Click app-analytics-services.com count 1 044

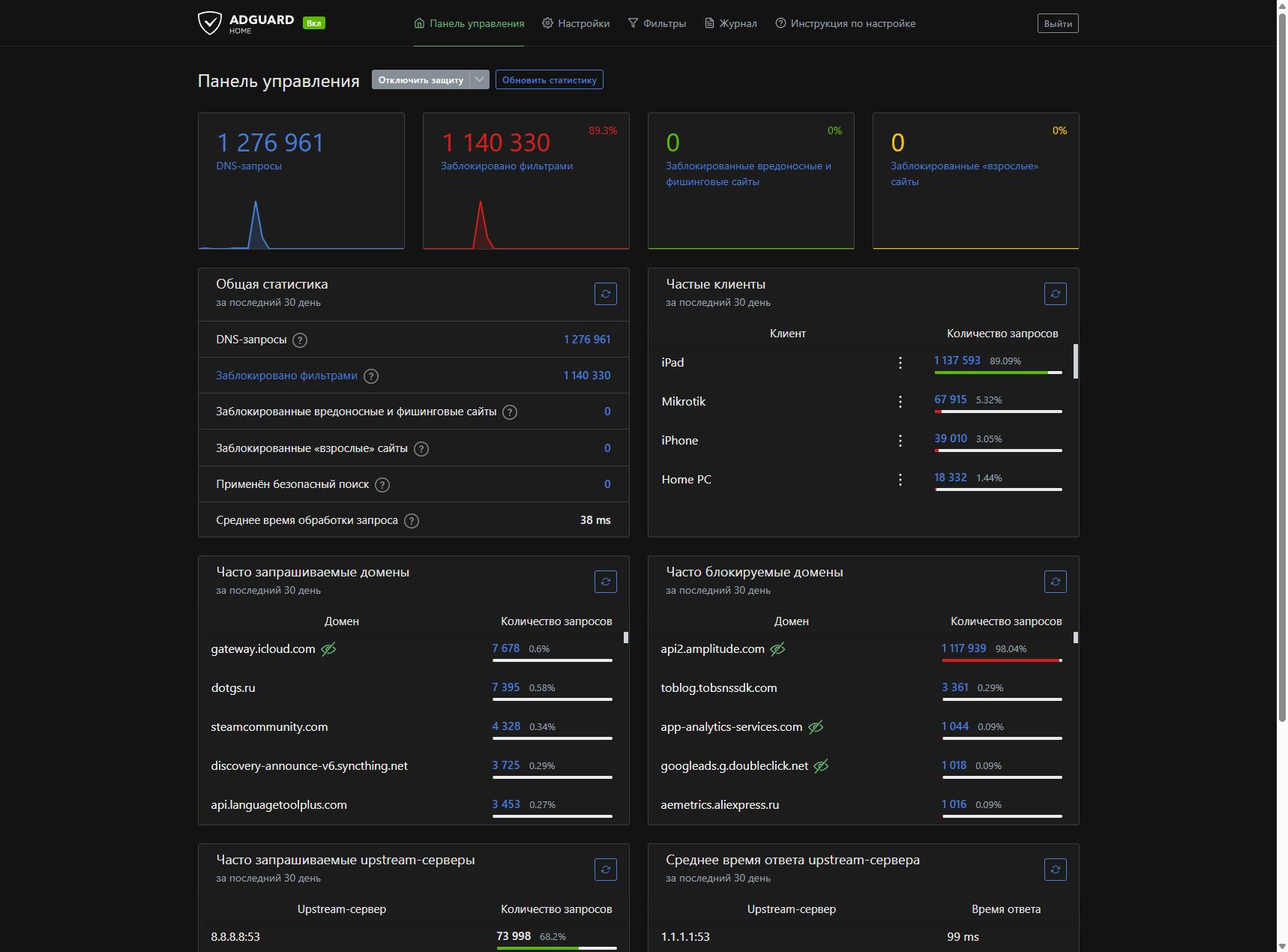(955, 726)
